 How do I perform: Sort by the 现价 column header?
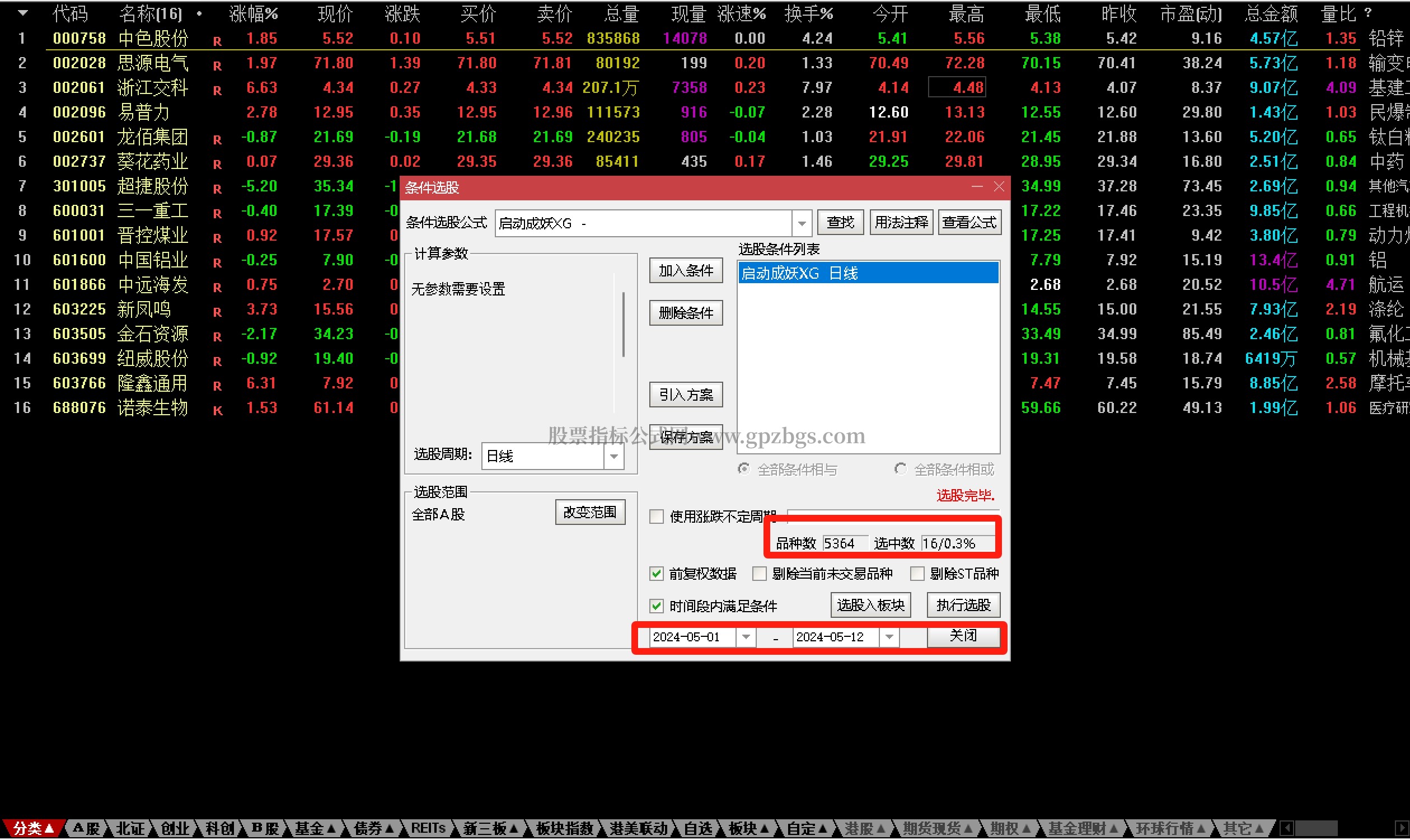(x=335, y=13)
